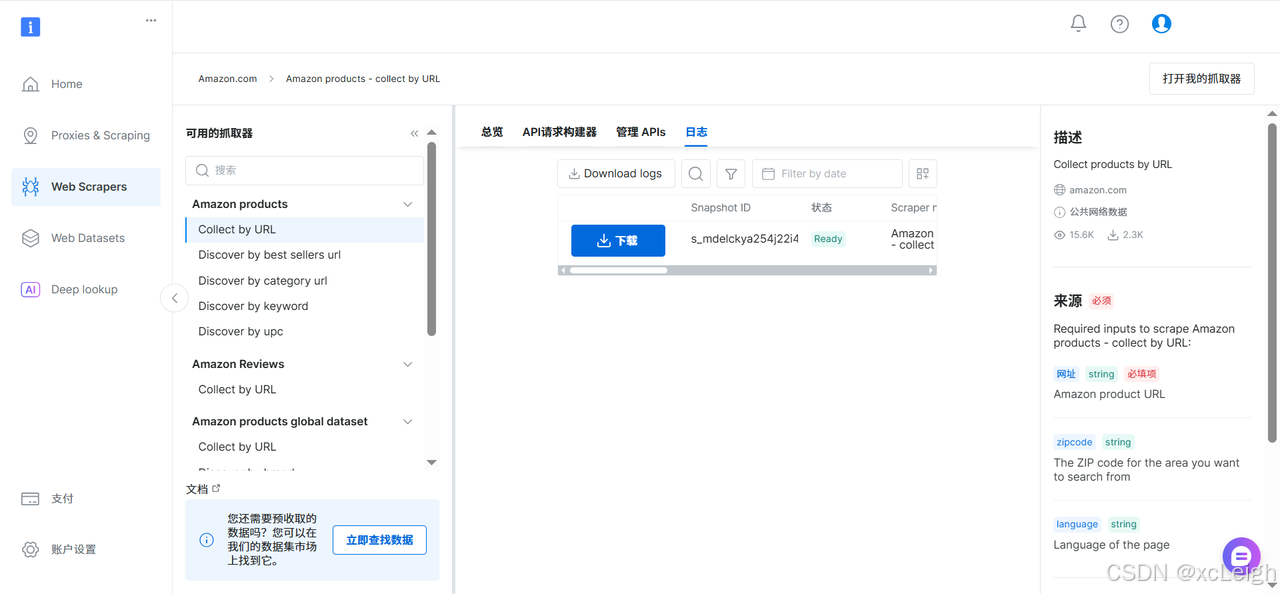Click snapshot ID s_mdelckya254j22i4
1280x594 pixels.
pyautogui.click(x=745, y=239)
